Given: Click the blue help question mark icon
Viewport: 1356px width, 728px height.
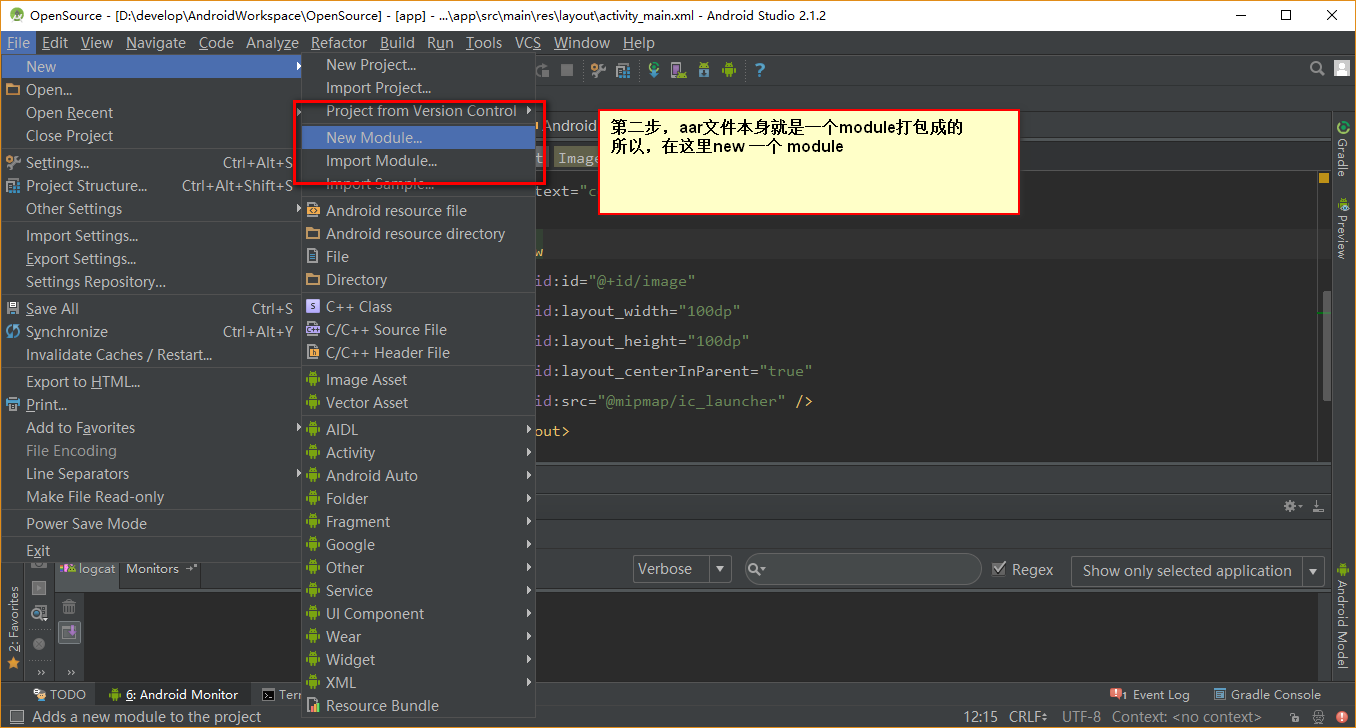Looking at the screenshot, I should tap(759, 70).
